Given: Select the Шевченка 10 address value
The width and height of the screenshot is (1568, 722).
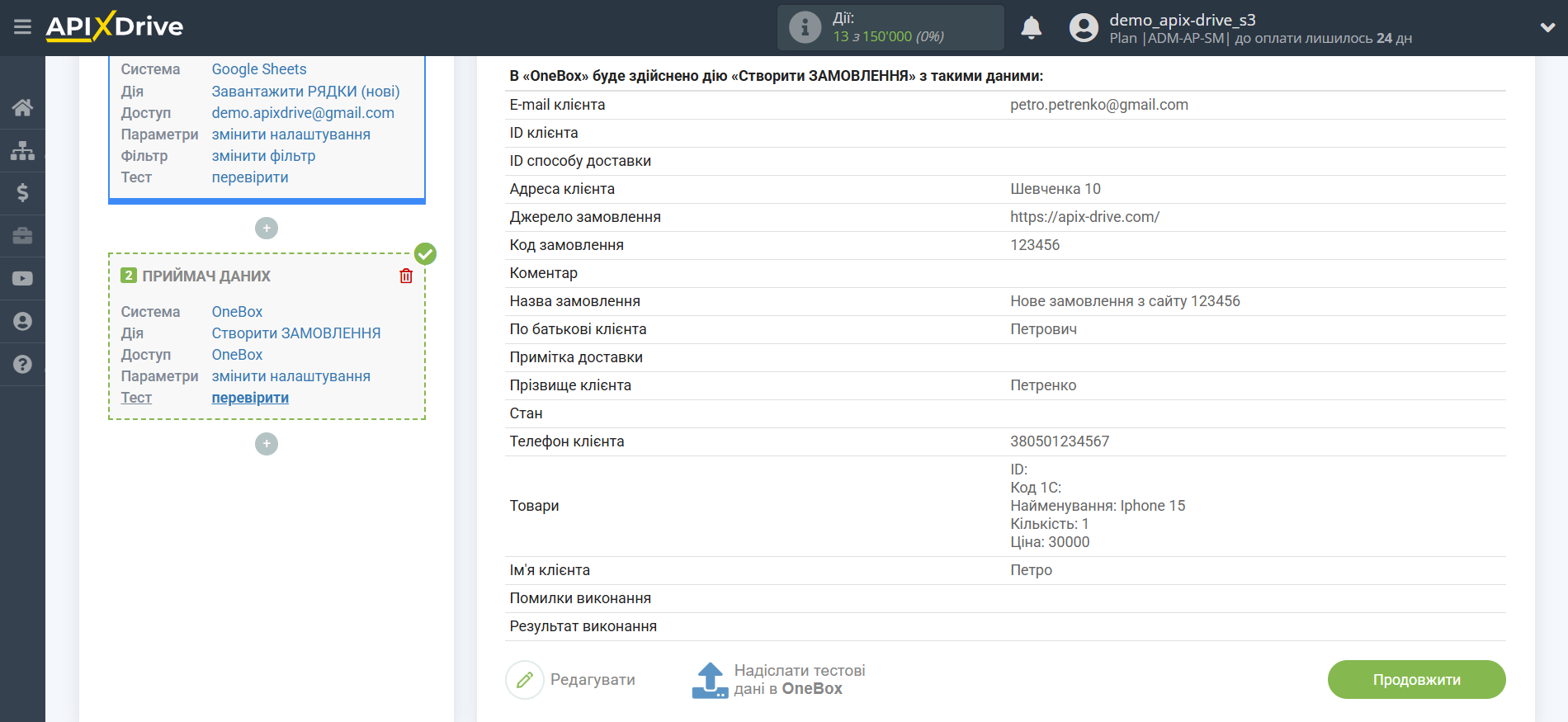Looking at the screenshot, I should pos(1056,189).
